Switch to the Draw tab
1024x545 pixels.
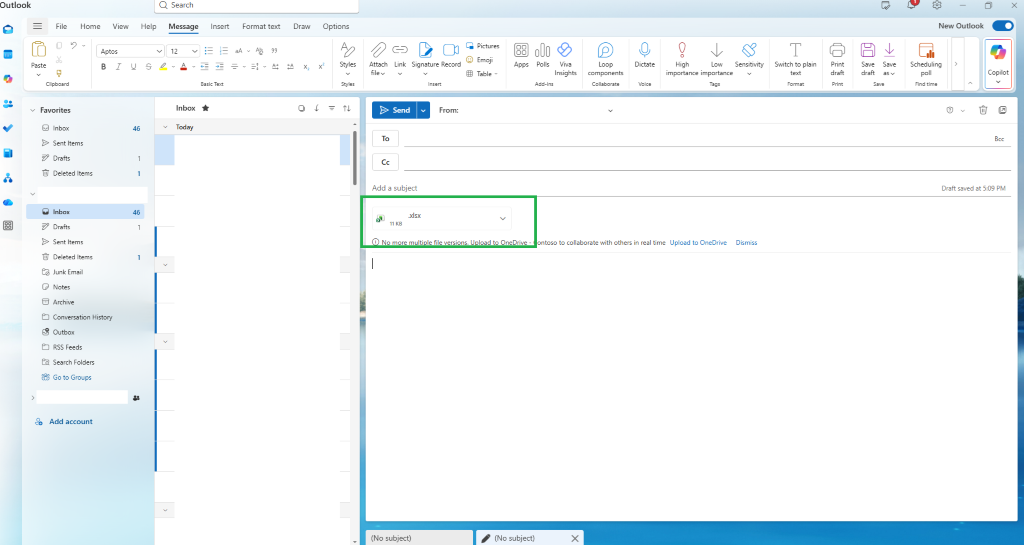(x=302, y=26)
